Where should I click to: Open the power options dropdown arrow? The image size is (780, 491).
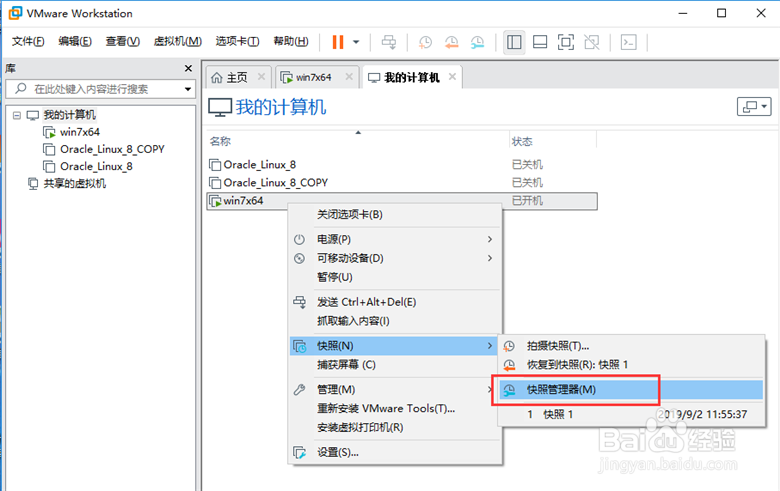pyautogui.click(x=356, y=42)
